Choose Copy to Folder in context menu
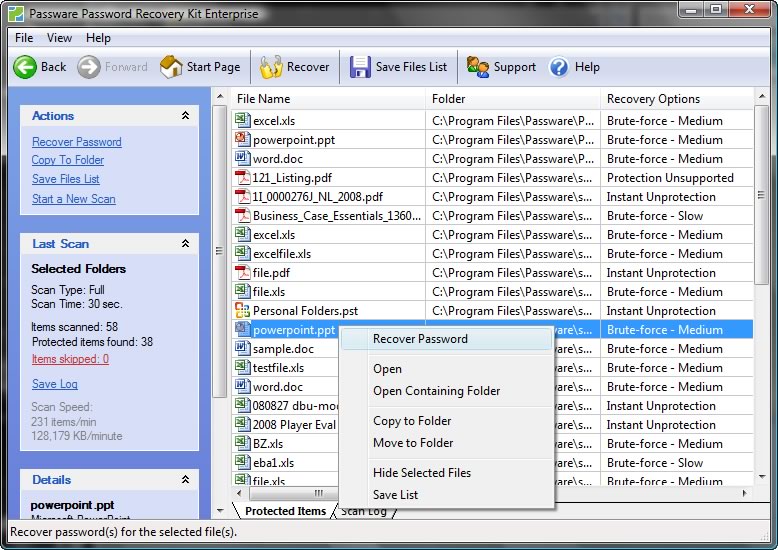Image resolution: width=778 pixels, height=550 pixels. (x=447, y=420)
